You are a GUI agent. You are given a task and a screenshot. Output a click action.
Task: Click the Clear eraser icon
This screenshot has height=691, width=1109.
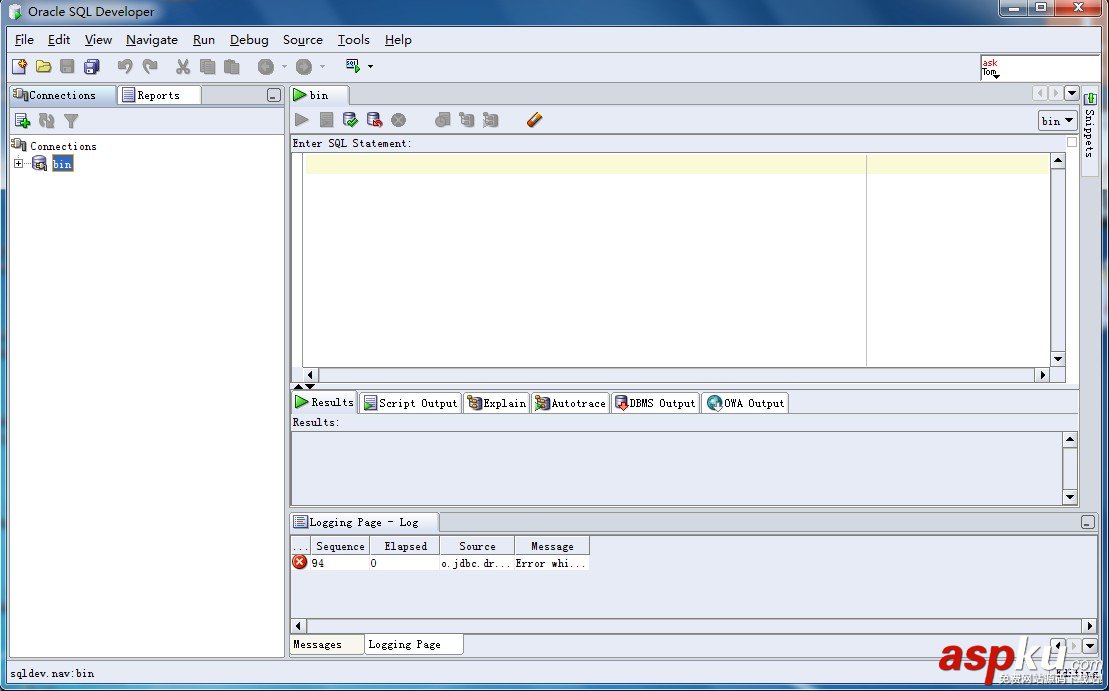click(x=534, y=120)
